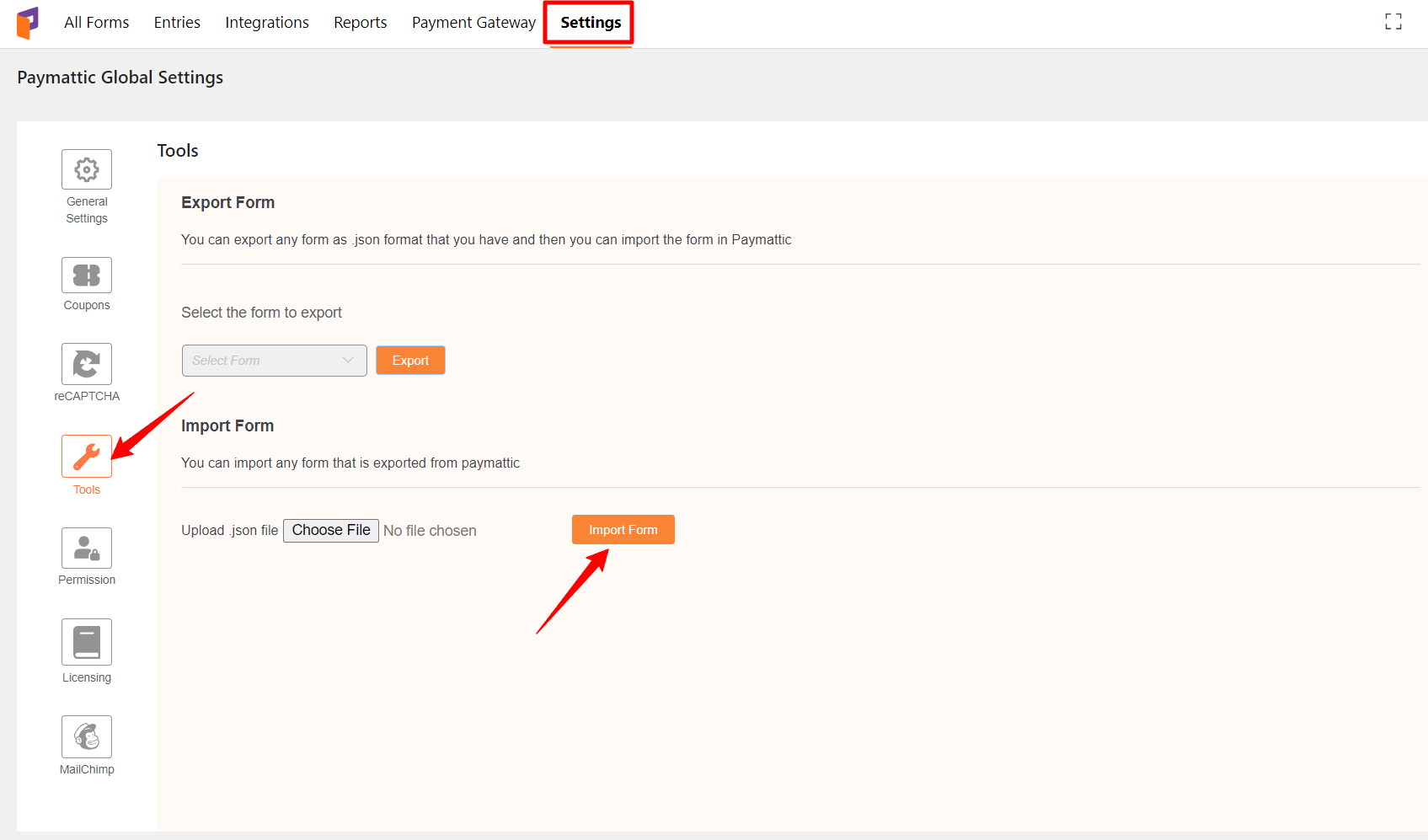Open the Coupons ticket icon
The height and width of the screenshot is (840, 1428).
click(87, 275)
